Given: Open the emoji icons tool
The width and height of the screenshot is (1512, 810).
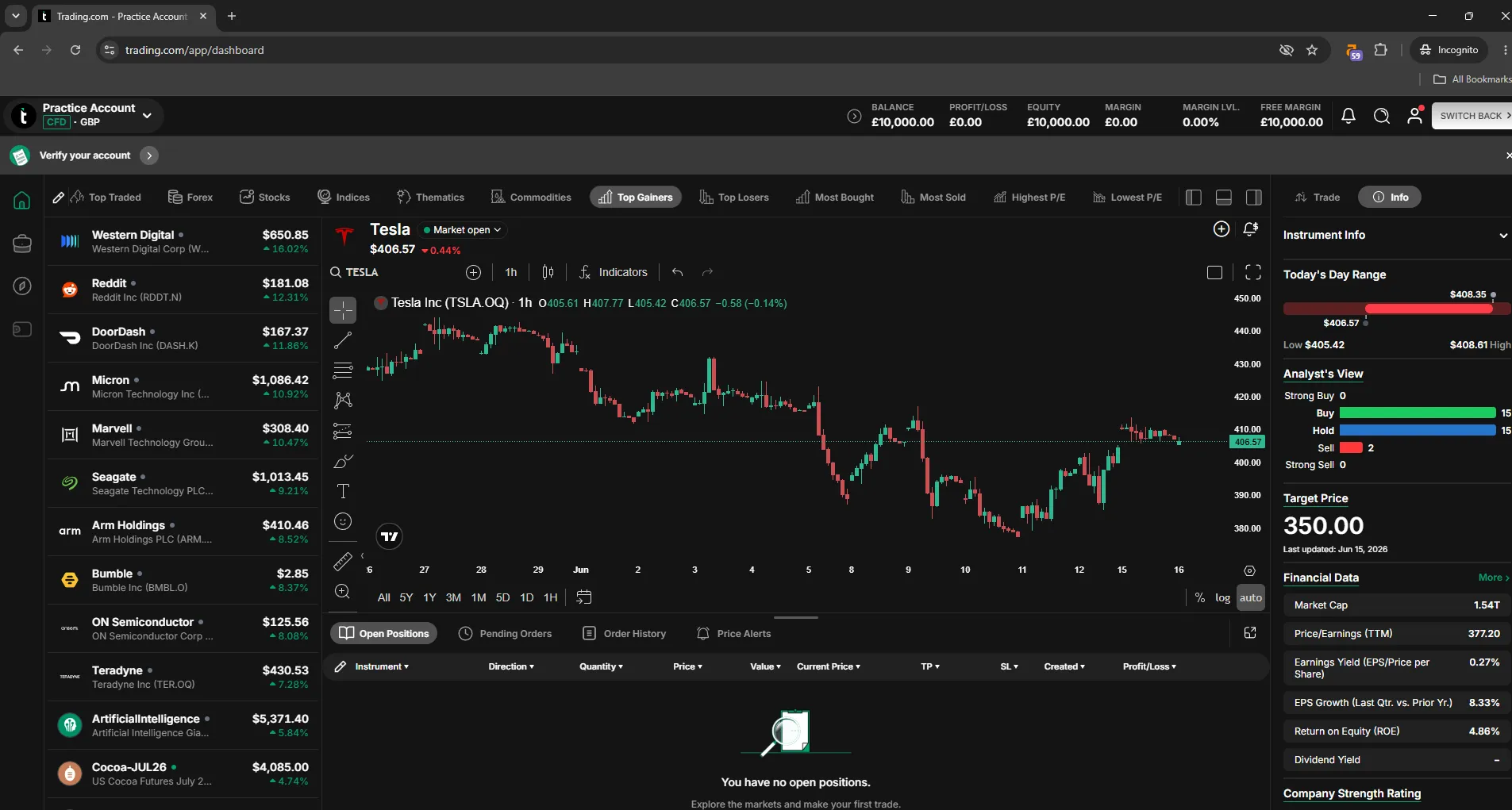Looking at the screenshot, I should point(343,521).
